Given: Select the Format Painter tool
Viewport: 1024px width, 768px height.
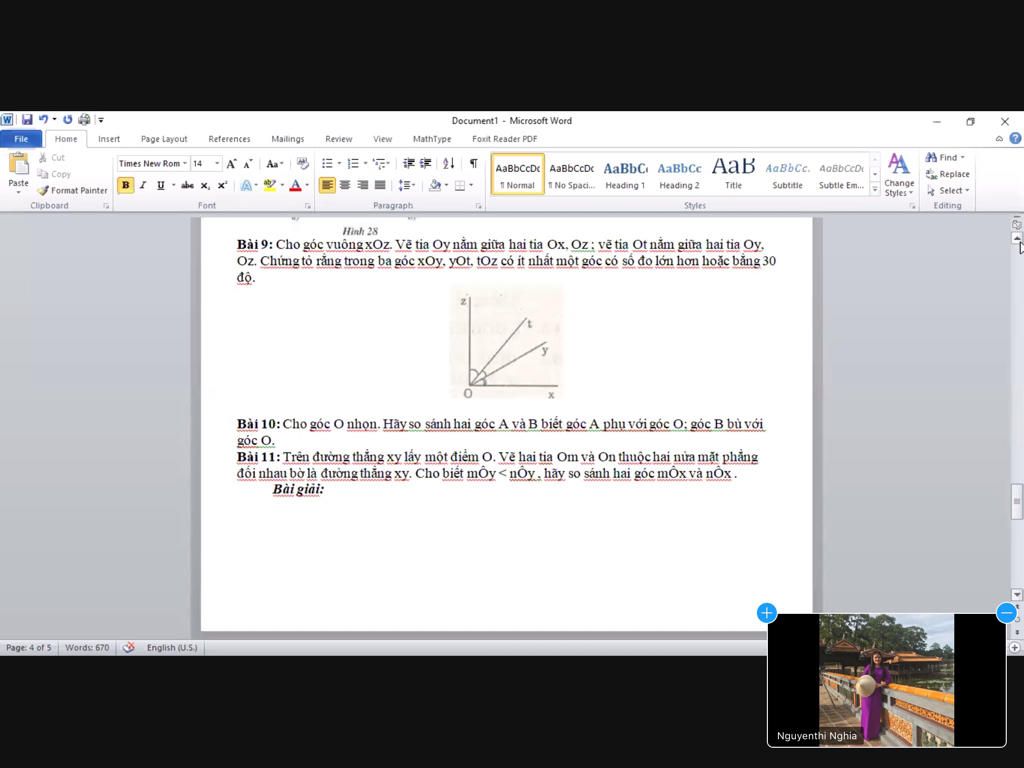Looking at the screenshot, I should tap(72, 190).
